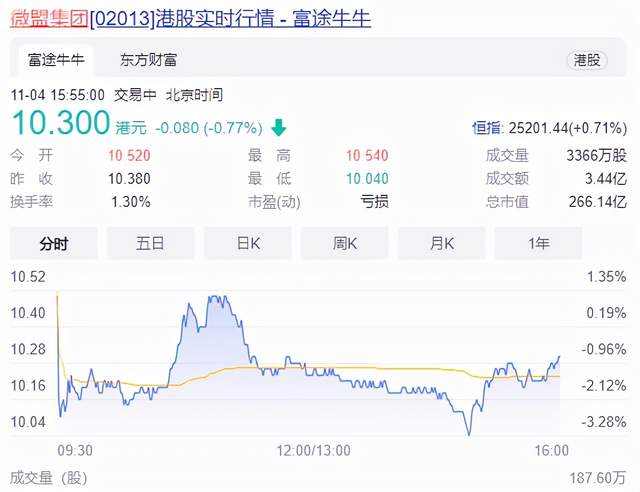Image resolution: width=640 pixels, height=492 pixels.
Task: Click the 港股 tag button
Action: point(587,60)
